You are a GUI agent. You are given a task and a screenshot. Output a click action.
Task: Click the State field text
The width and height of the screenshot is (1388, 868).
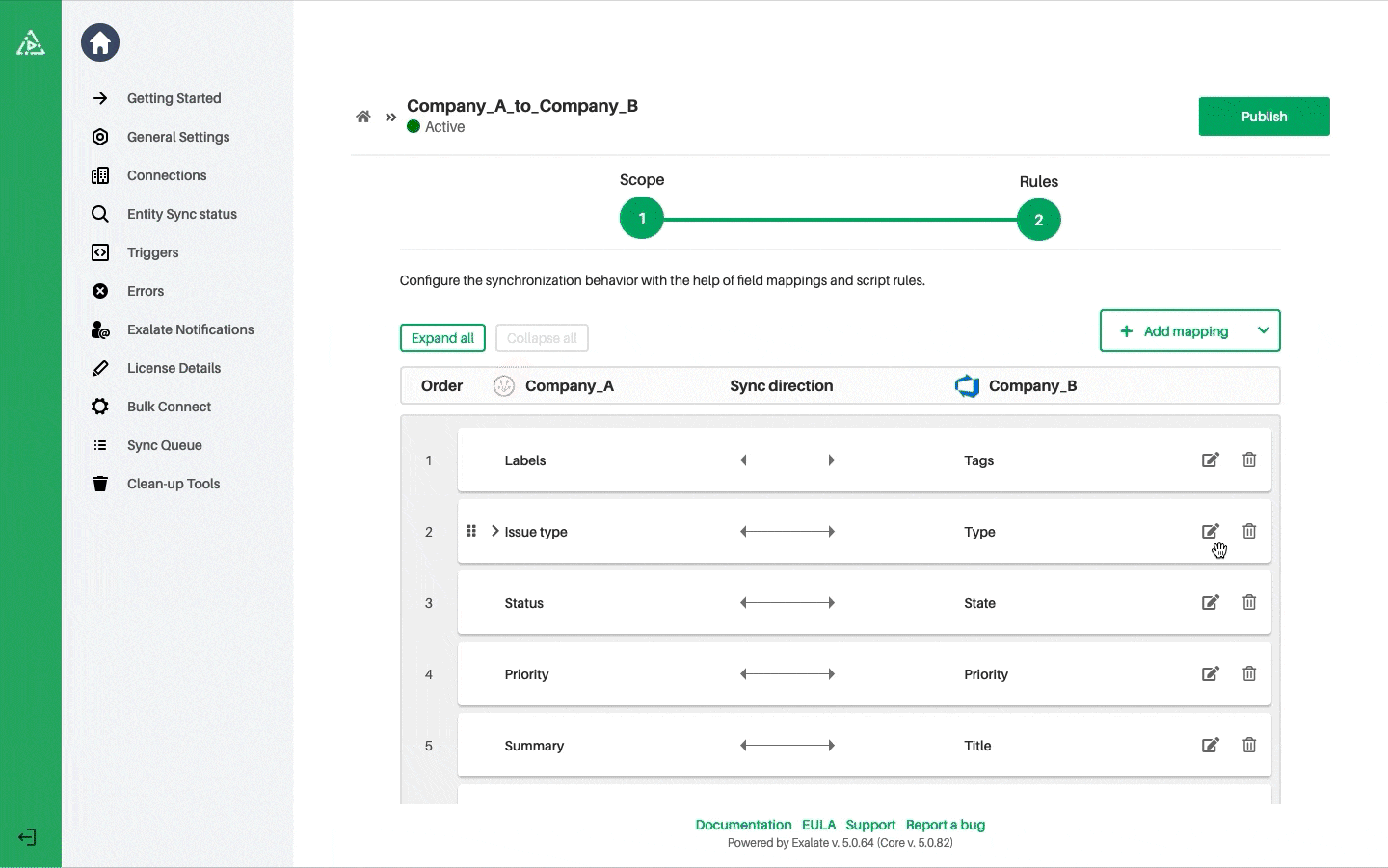tap(979, 603)
